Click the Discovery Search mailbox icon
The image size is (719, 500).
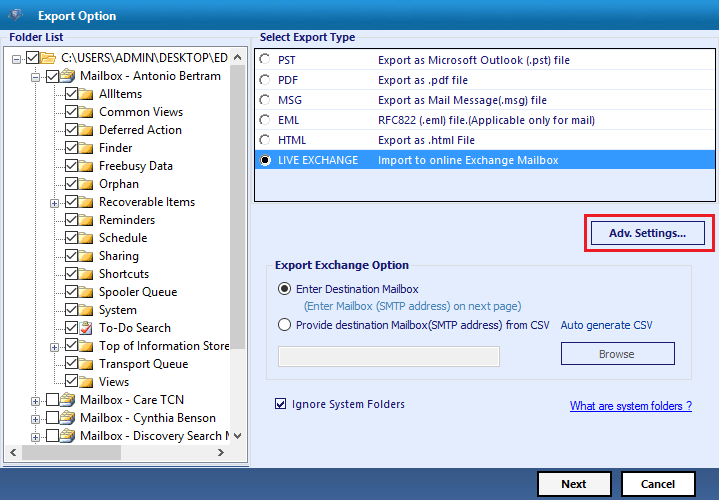tap(67, 435)
